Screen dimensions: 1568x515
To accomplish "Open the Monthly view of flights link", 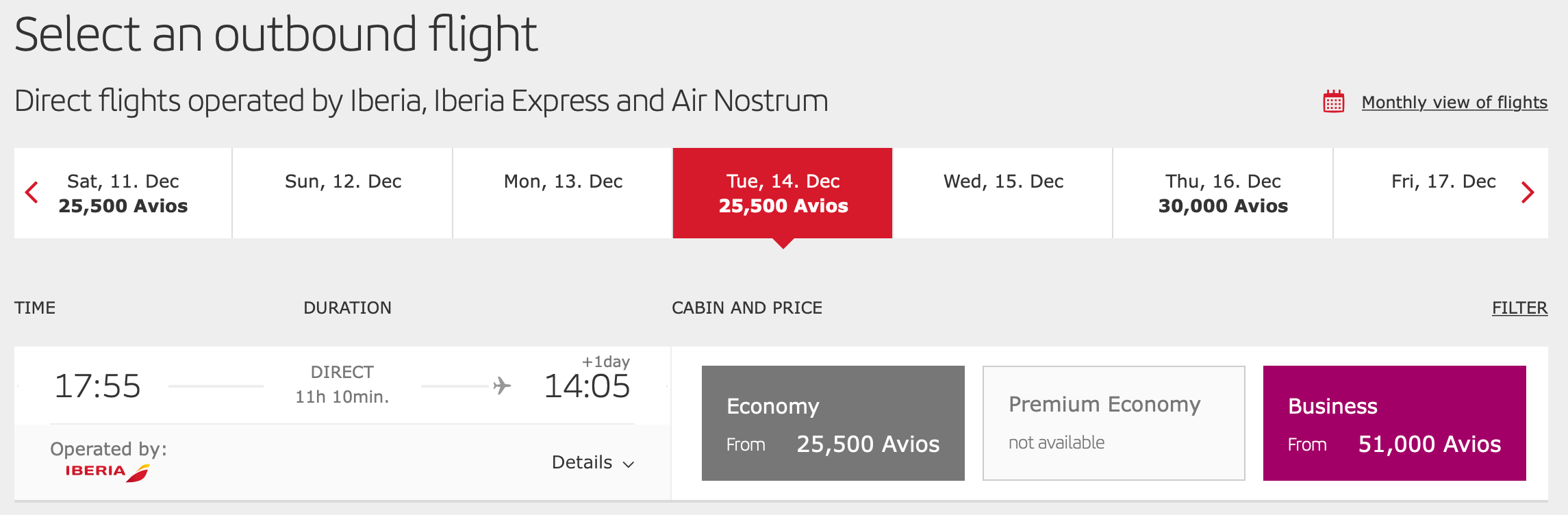I will coord(1454,102).
